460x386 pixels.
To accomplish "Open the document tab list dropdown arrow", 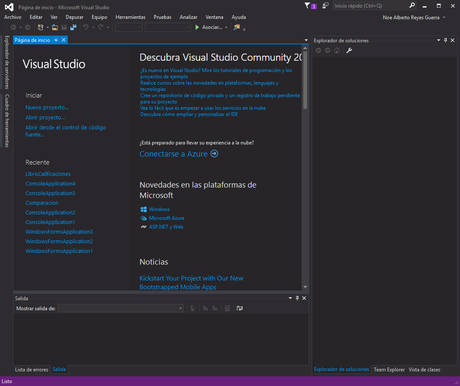I will pos(306,40).
